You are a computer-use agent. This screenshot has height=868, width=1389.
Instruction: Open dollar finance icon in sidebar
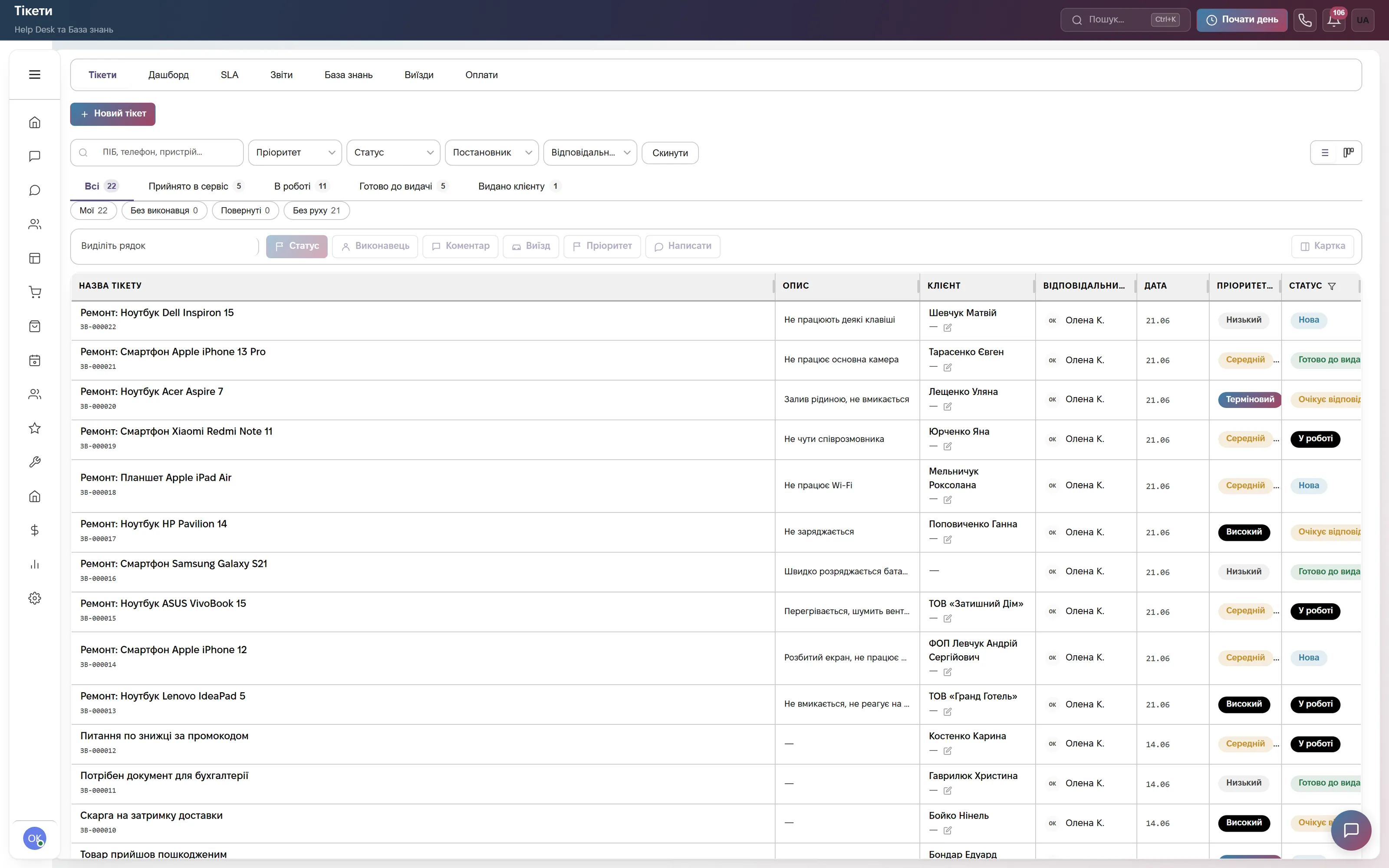point(34,530)
